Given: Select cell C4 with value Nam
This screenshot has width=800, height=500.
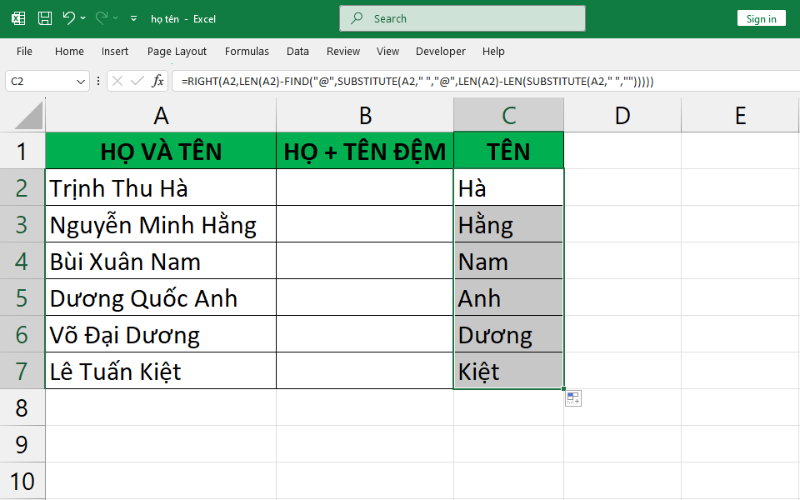Looking at the screenshot, I should coord(509,261).
